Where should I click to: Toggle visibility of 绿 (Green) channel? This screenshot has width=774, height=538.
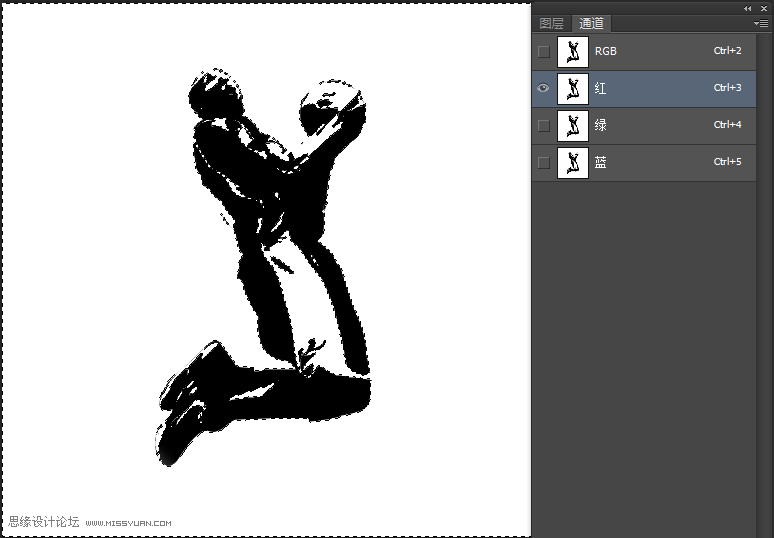click(543, 125)
